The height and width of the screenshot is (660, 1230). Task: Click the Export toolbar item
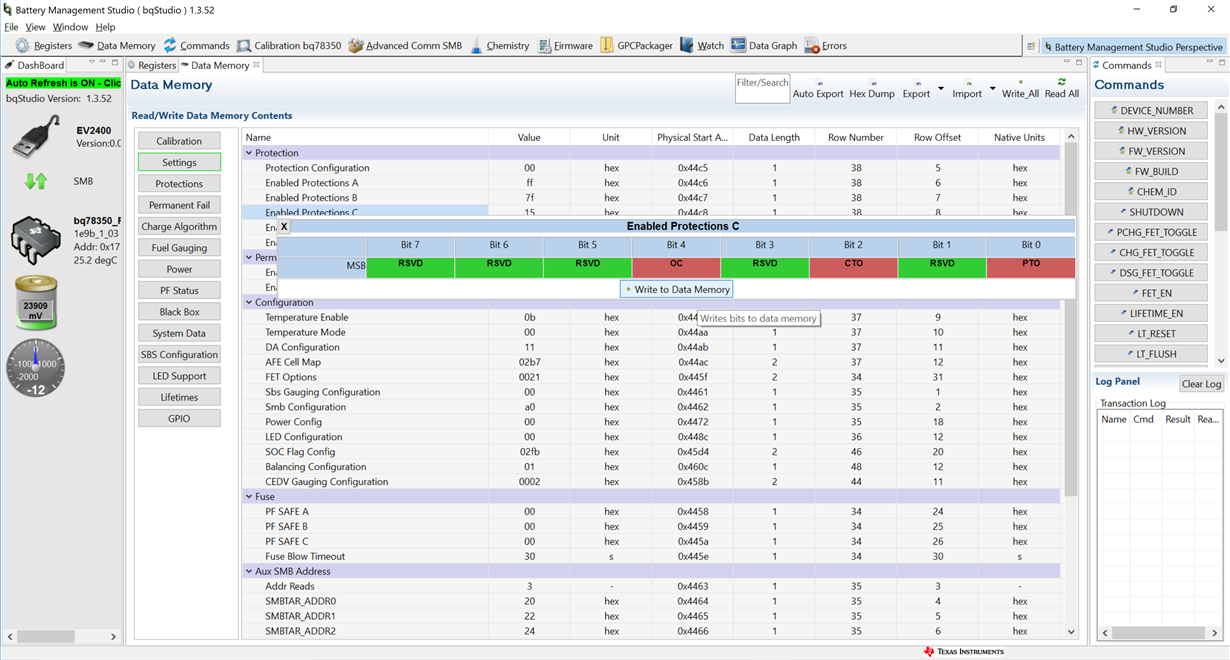[x=916, y=89]
